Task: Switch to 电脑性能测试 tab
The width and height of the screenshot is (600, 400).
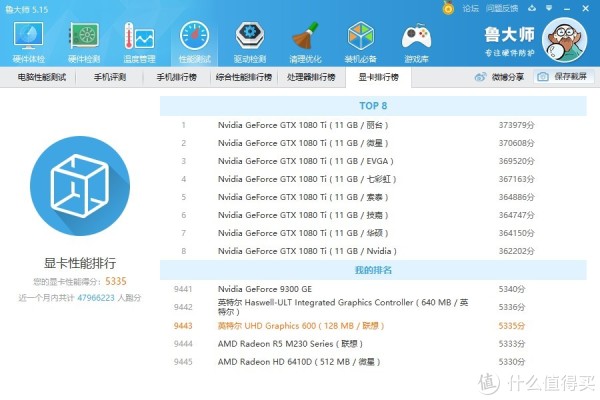Action: 42,77
